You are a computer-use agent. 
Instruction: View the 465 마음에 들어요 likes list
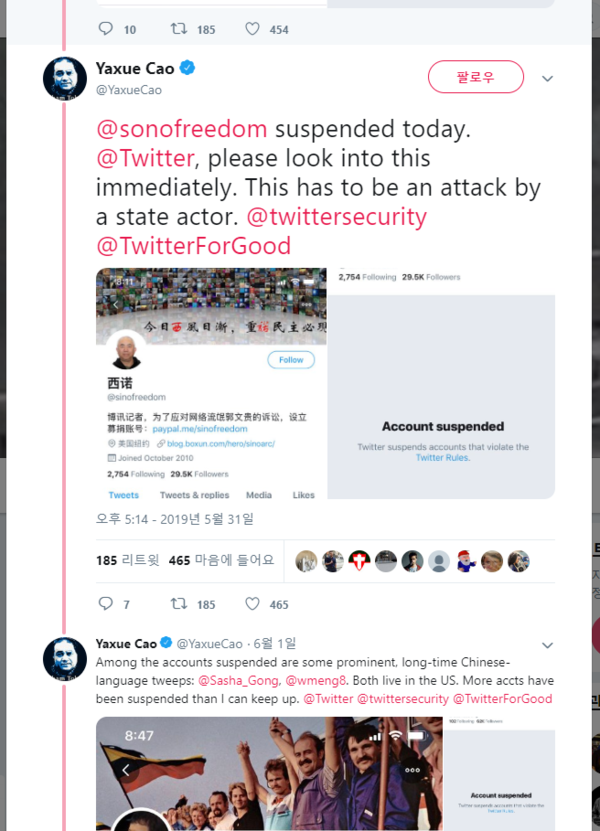pos(222,560)
